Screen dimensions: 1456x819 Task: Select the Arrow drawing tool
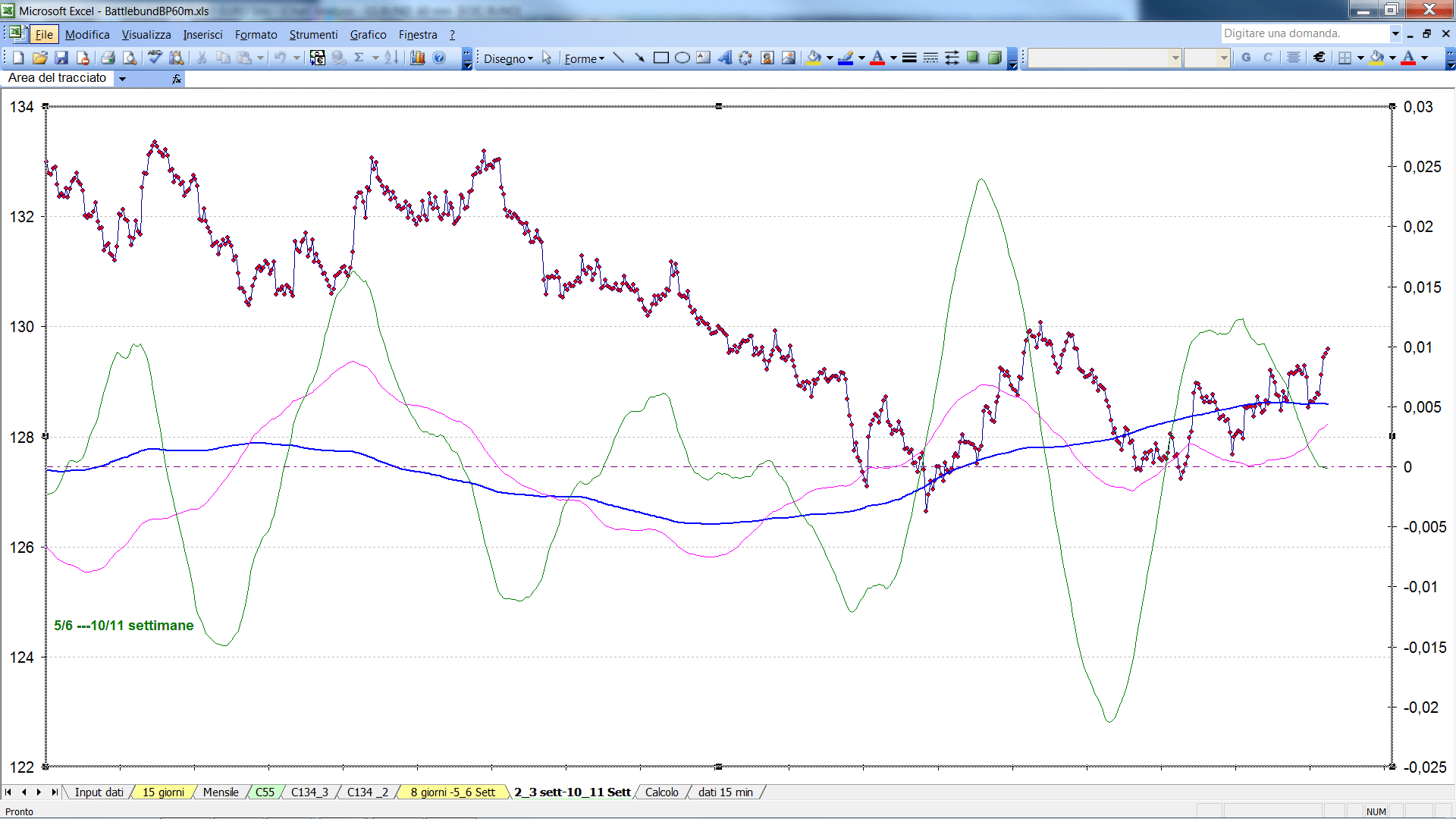(x=639, y=58)
